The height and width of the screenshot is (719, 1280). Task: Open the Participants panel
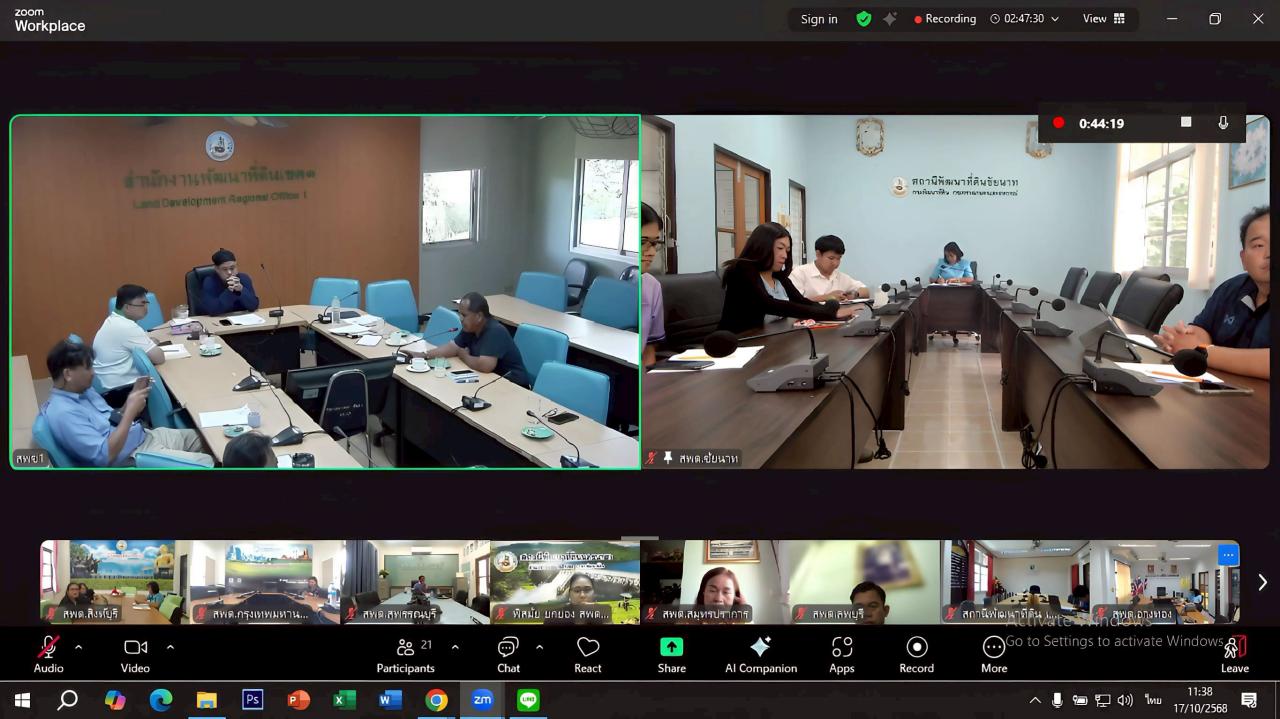[x=405, y=654]
